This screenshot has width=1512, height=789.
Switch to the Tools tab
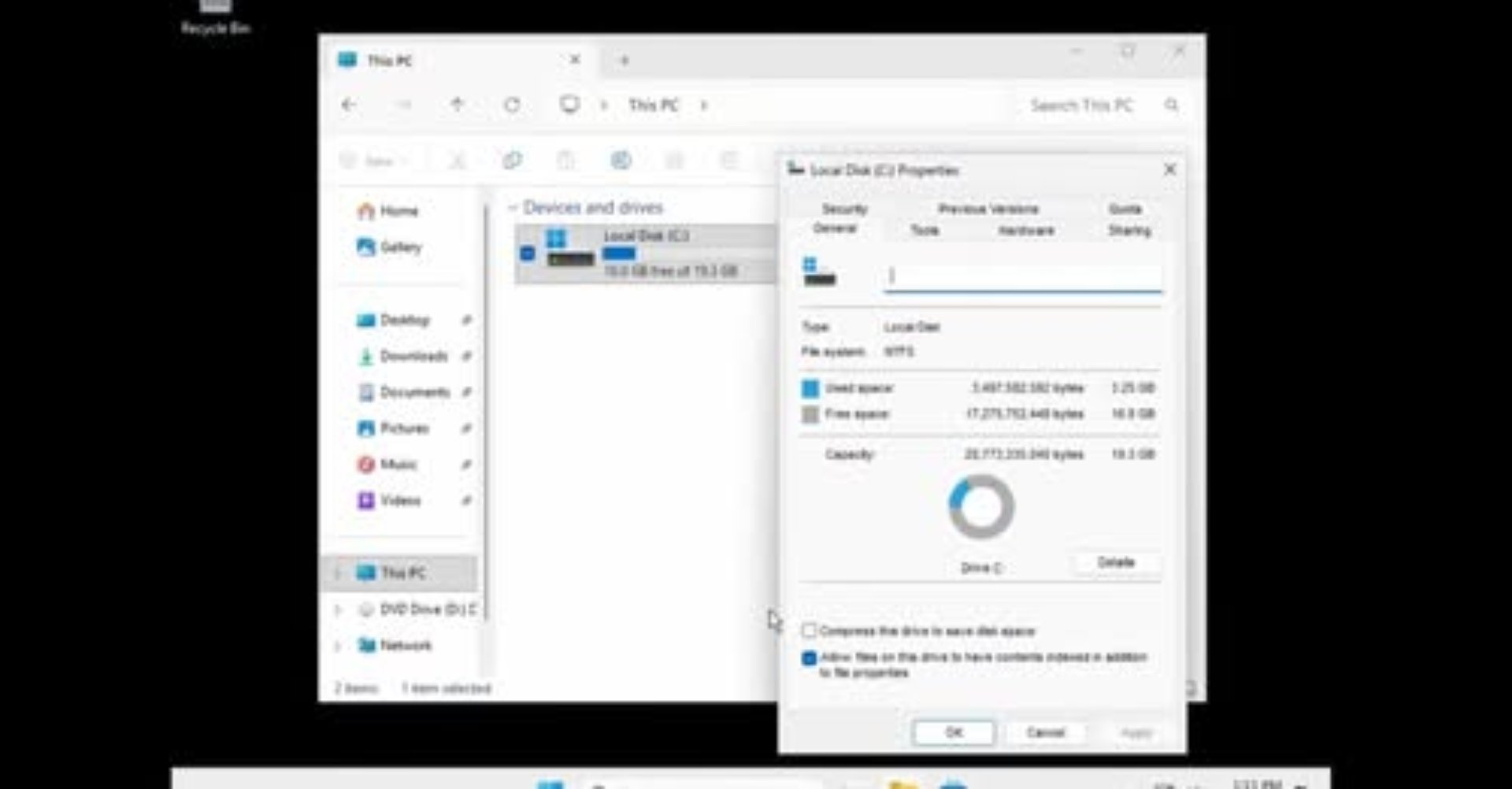point(925,230)
